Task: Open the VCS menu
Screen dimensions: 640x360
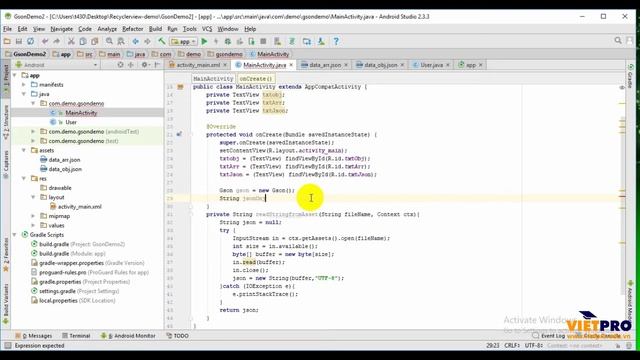Action: coord(207,29)
